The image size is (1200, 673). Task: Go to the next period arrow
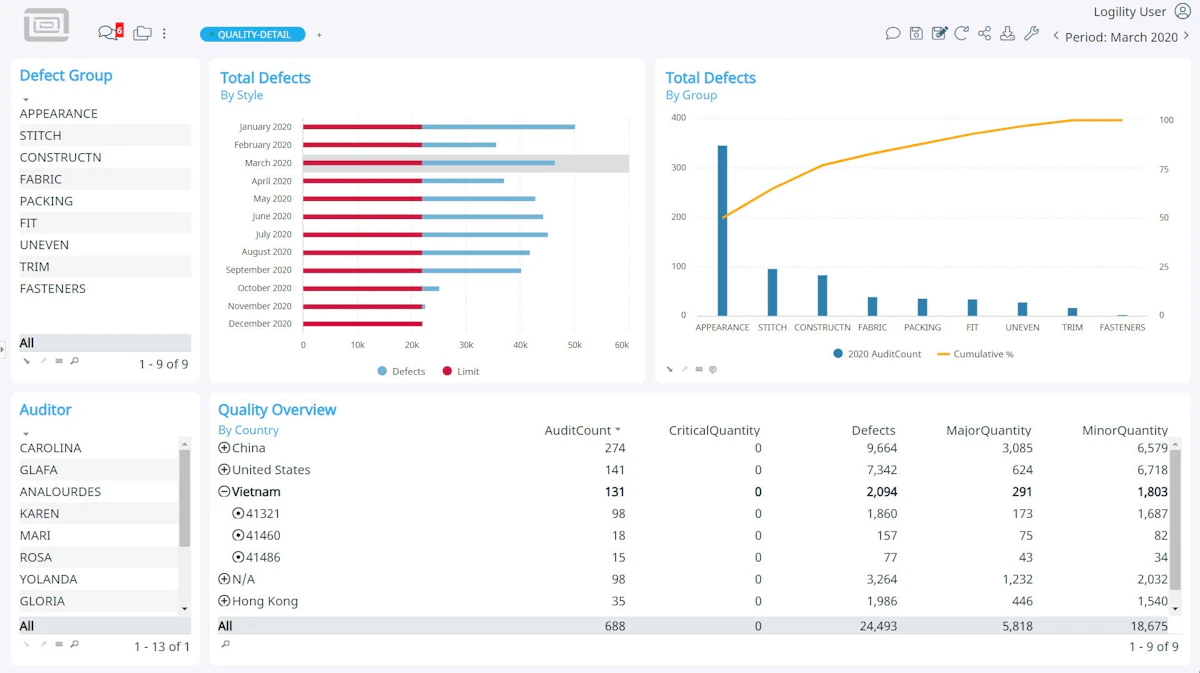pyautogui.click(x=1187, y=36)
